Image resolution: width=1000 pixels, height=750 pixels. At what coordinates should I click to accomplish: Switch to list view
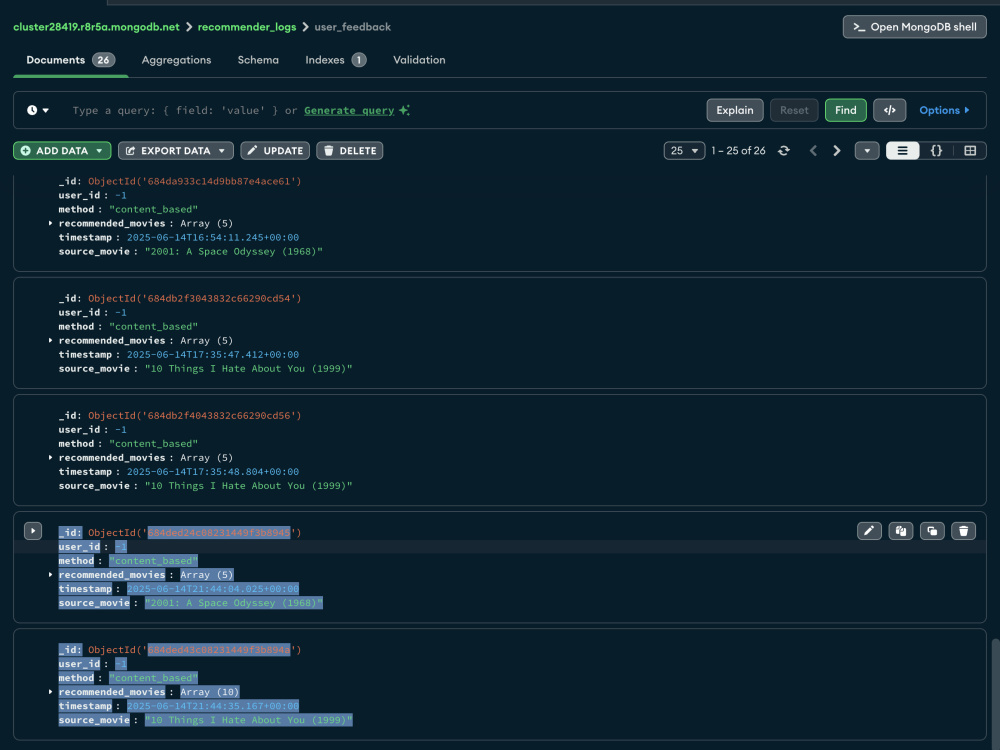pos(902,151)
